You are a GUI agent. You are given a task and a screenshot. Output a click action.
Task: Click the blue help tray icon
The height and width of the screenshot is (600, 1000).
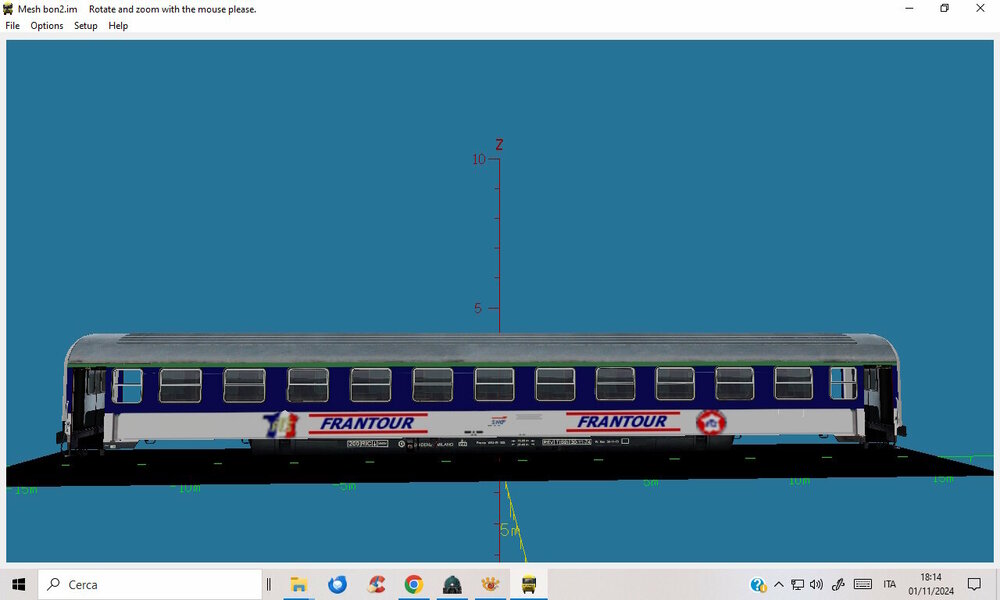click(x=758, y=584)
